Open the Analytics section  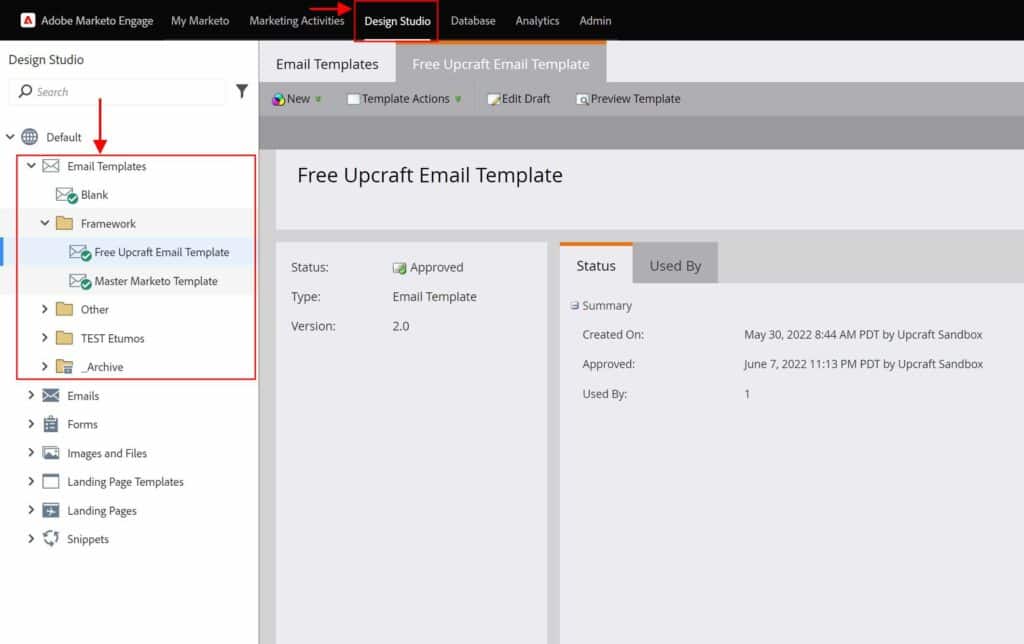[537, 20]
